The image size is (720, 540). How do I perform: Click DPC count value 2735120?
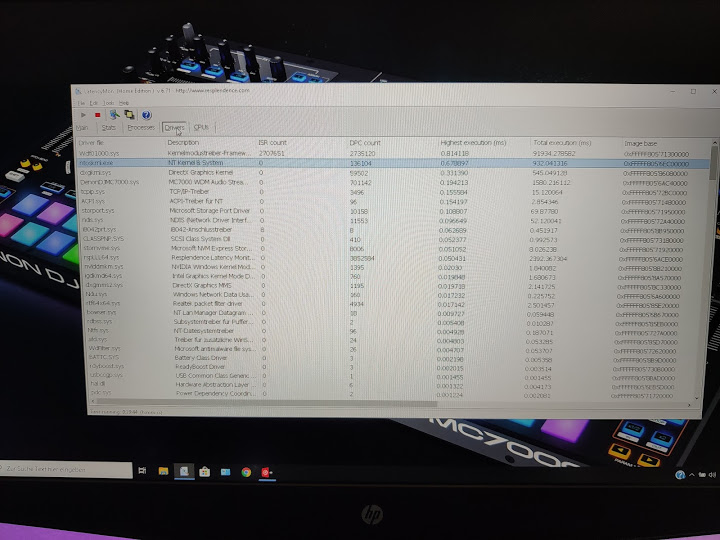(362, 153)
